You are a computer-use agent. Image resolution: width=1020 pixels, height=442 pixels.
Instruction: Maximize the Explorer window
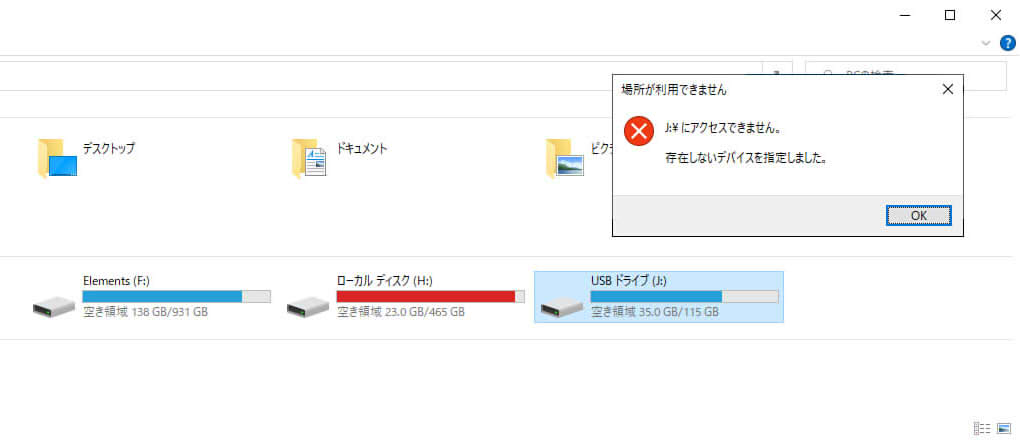pyautogui.click(x=950, y=16)
